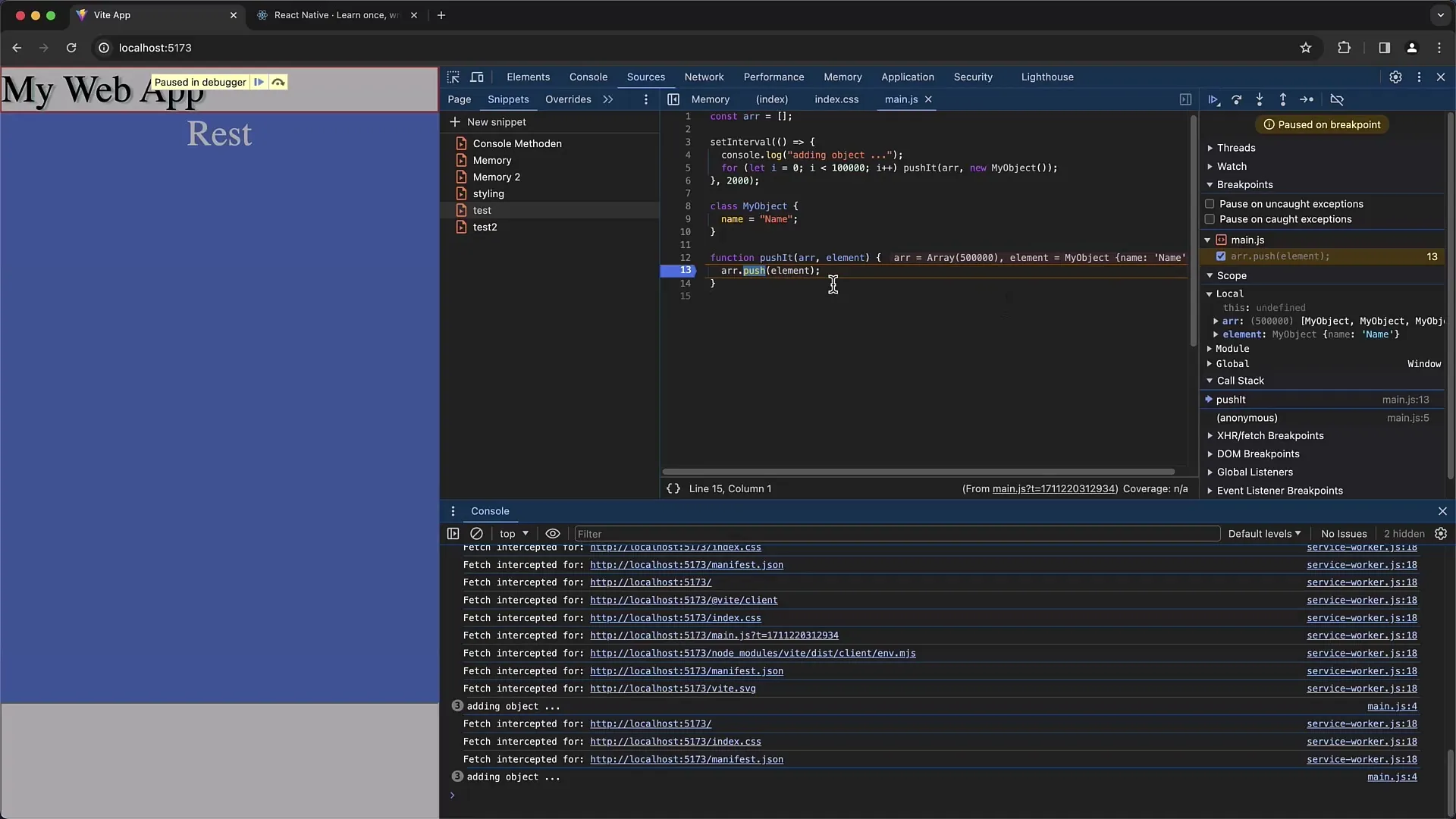1456x819 pixels.
Task: Select the Console tab
Action: pos(588,76)
